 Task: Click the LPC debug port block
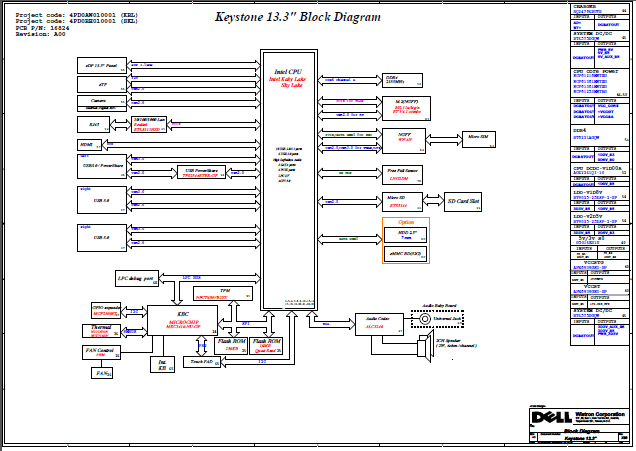coord(135,277)
